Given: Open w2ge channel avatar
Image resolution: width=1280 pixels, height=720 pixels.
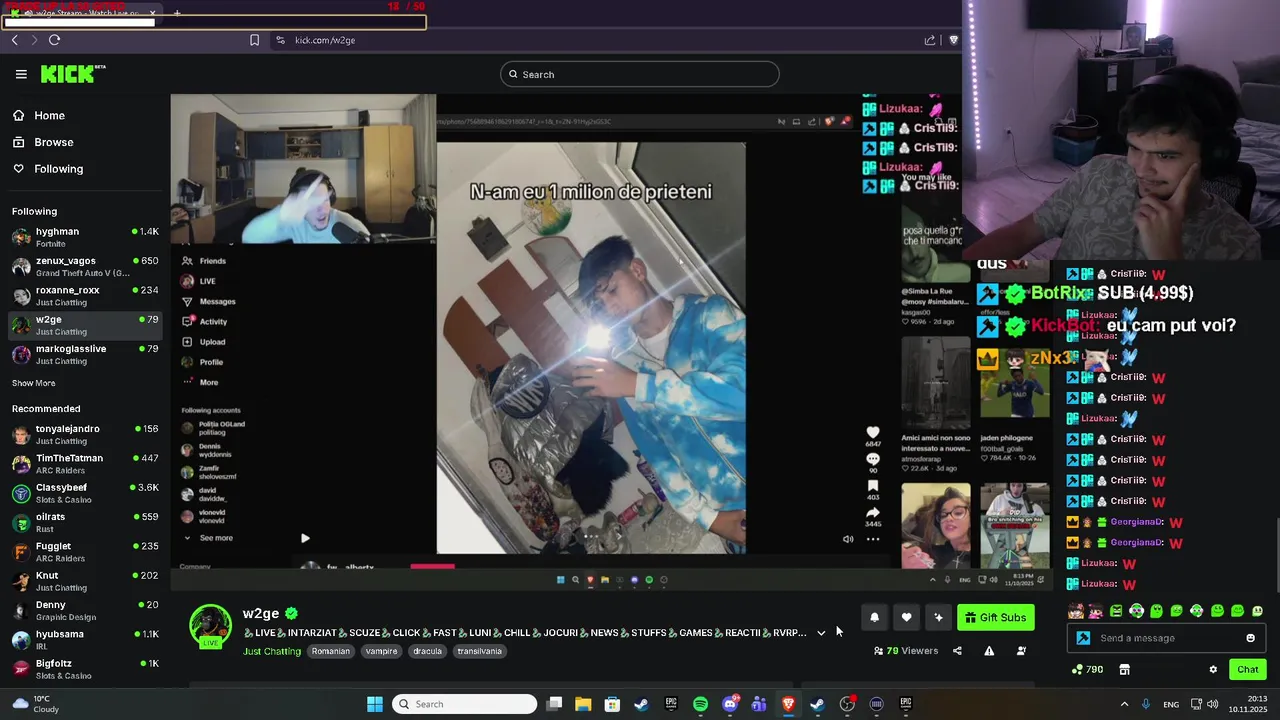Looking at the screenshot, I should click(x=210, y=625).
